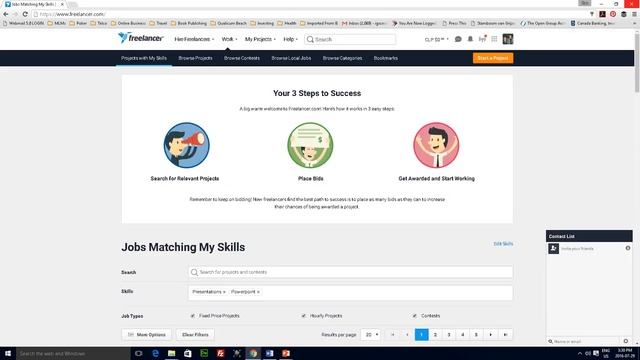The height and width of the screenshot is (360, 640).
Task: Click the Search for projects and contests field
Action: 350,272
